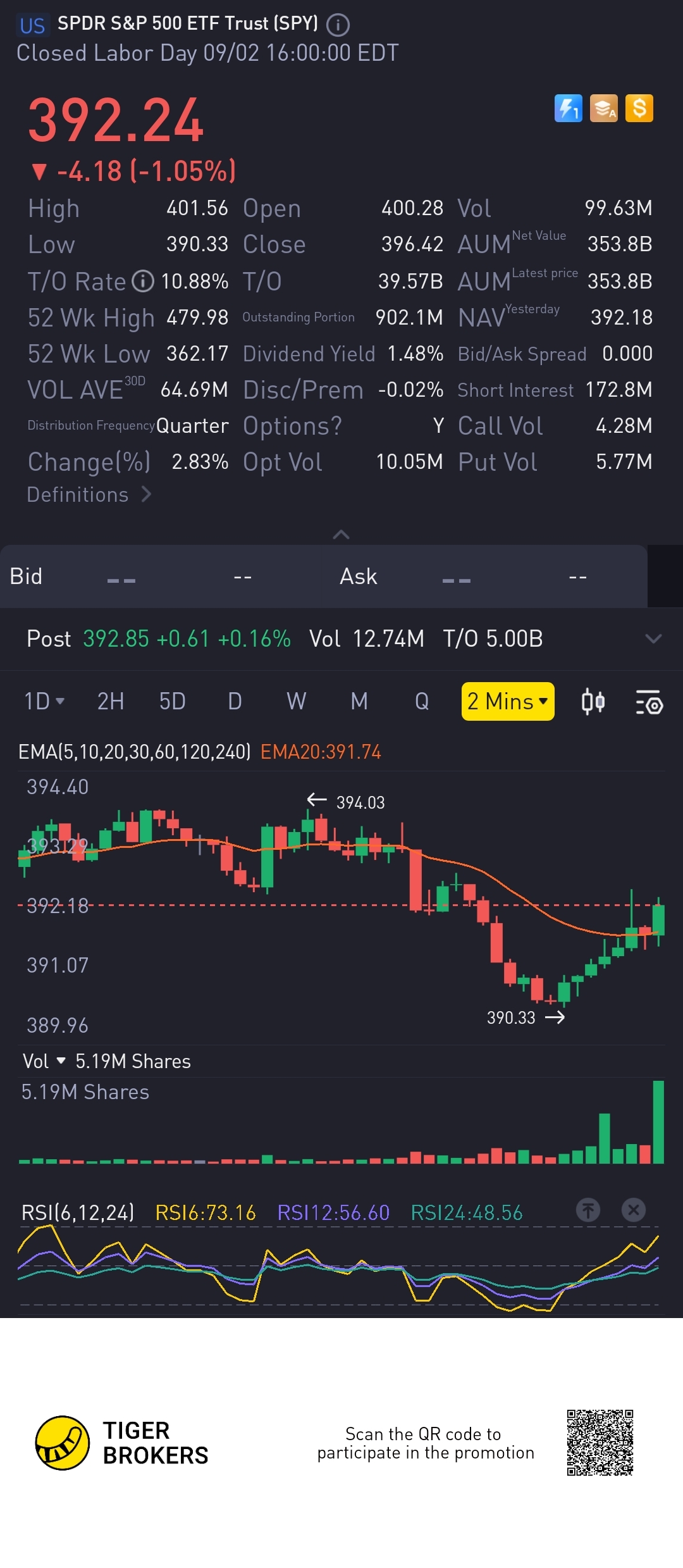This screenshot has height=1568, width=683.
Task: Tap the EMA indicator label on chart
Action: tap(134, 752)
